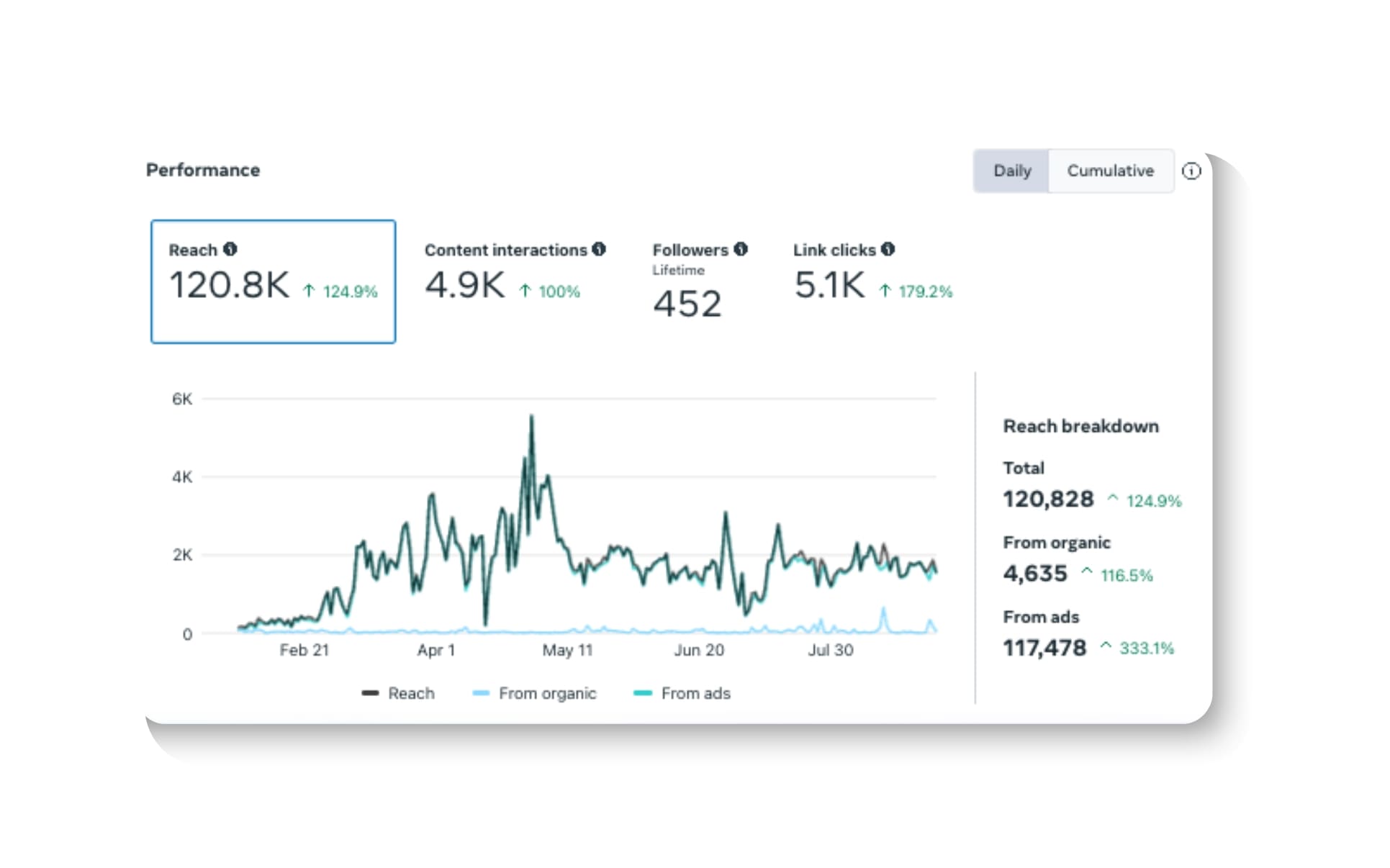Click the Reach legend dark marker
Screen dimensions: 1390x868
pos(370,693)
